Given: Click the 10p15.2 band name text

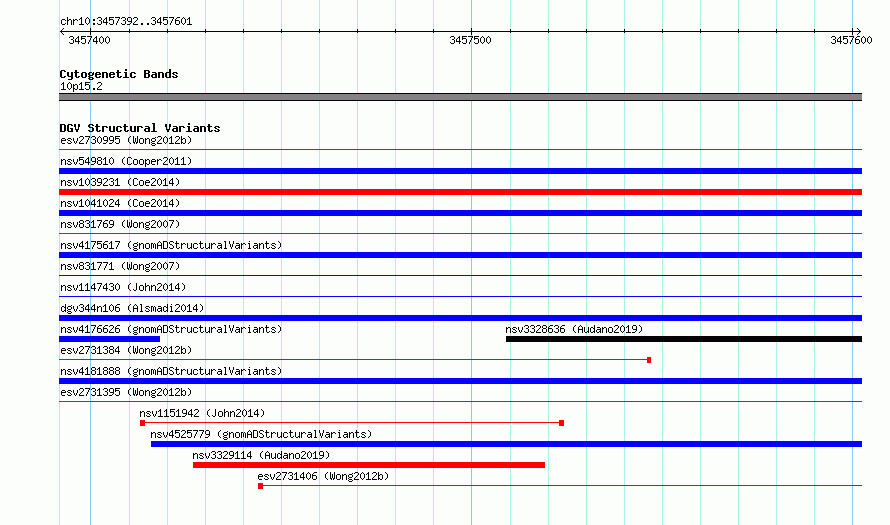Looking at the screenshot, I should click(x=81, y=86).
